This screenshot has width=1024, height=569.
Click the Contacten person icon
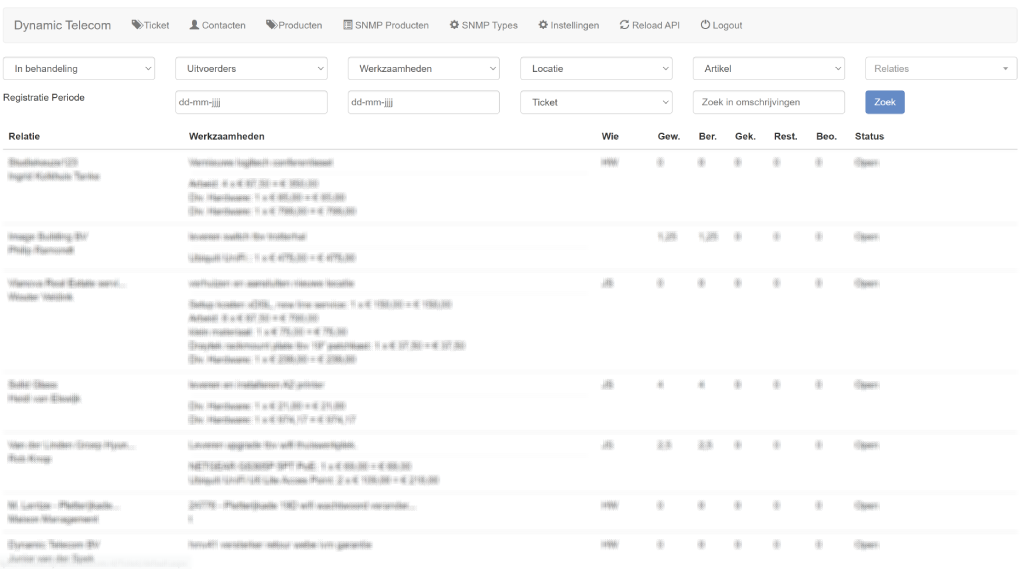(195, 25)
